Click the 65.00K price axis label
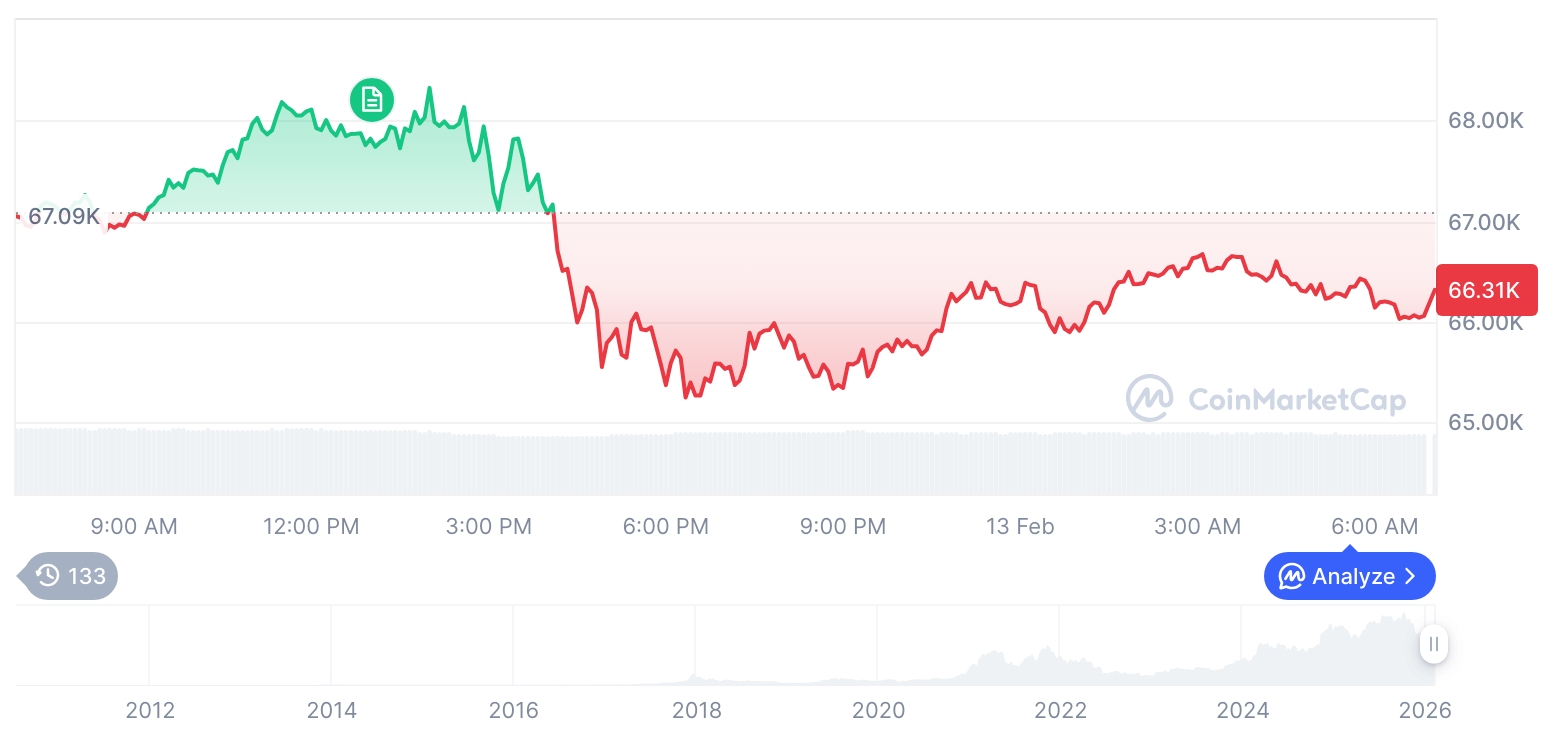Viewport: 1566px width, 732px height. click(x=1485, y=422)
